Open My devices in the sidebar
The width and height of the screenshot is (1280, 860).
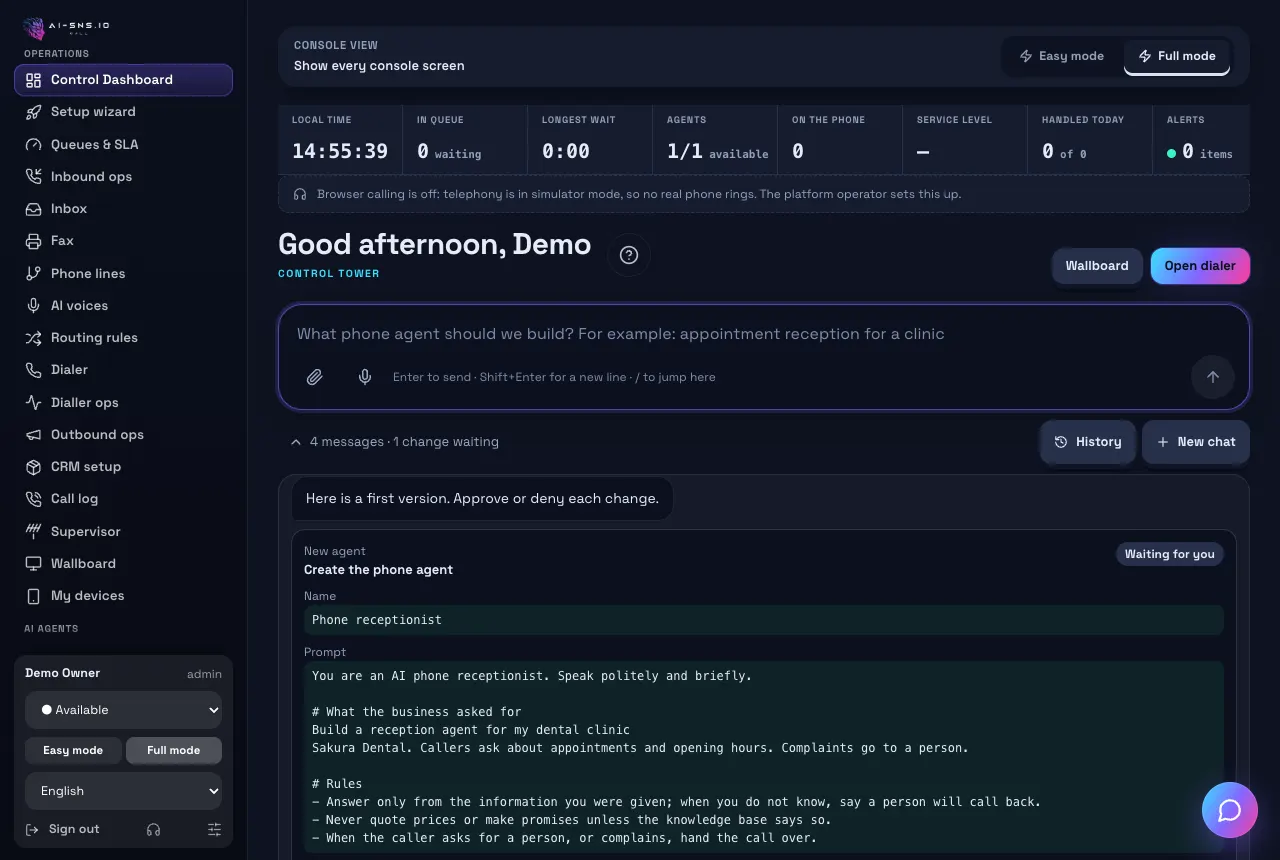[x=123, y=595]
